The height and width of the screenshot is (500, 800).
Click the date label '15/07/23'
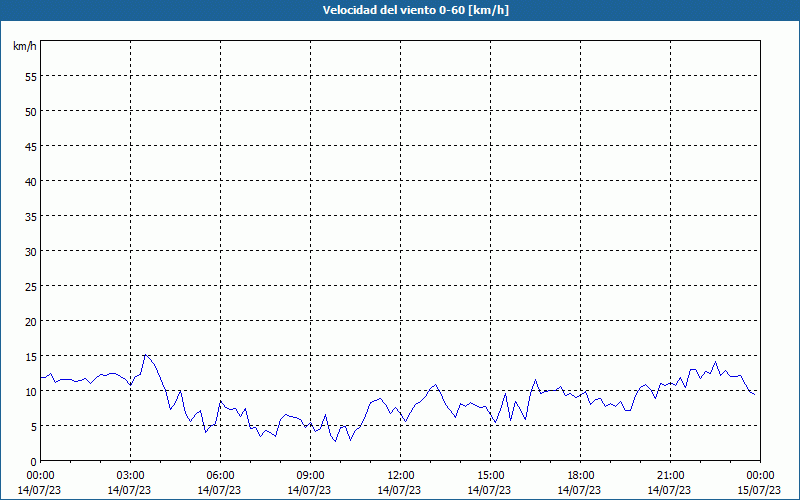pyautogui.click(x=759, y=490)
